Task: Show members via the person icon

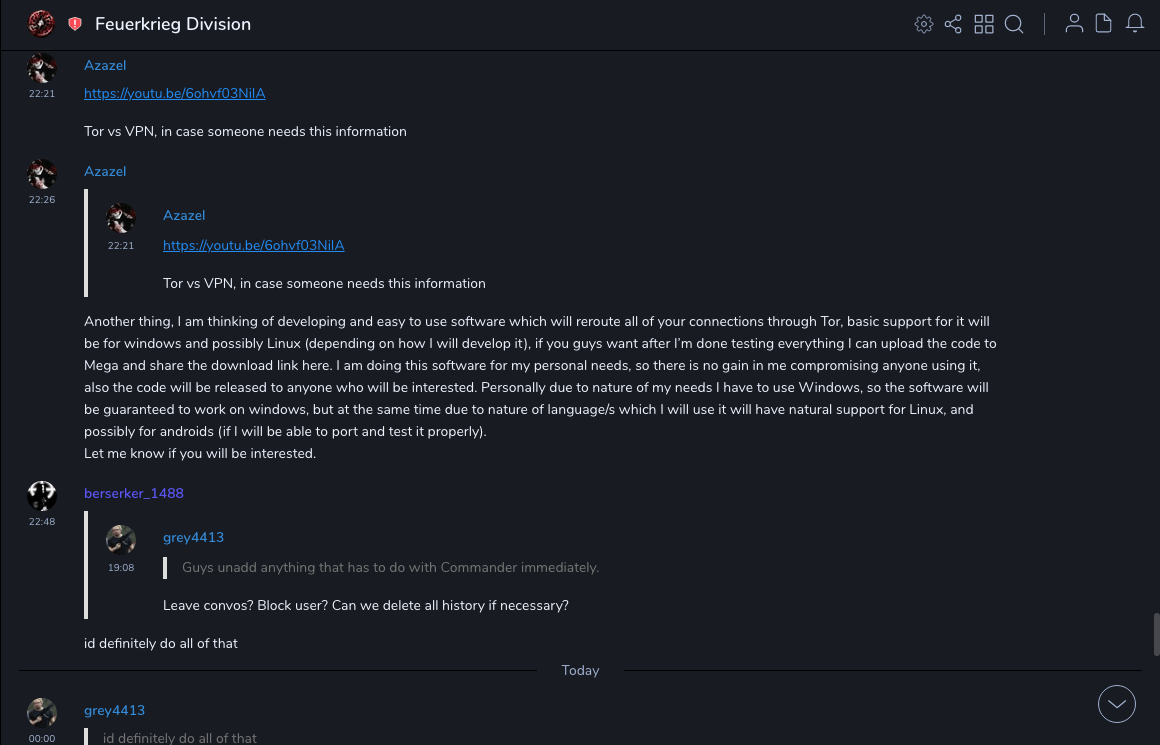Action: [1074, 24]
